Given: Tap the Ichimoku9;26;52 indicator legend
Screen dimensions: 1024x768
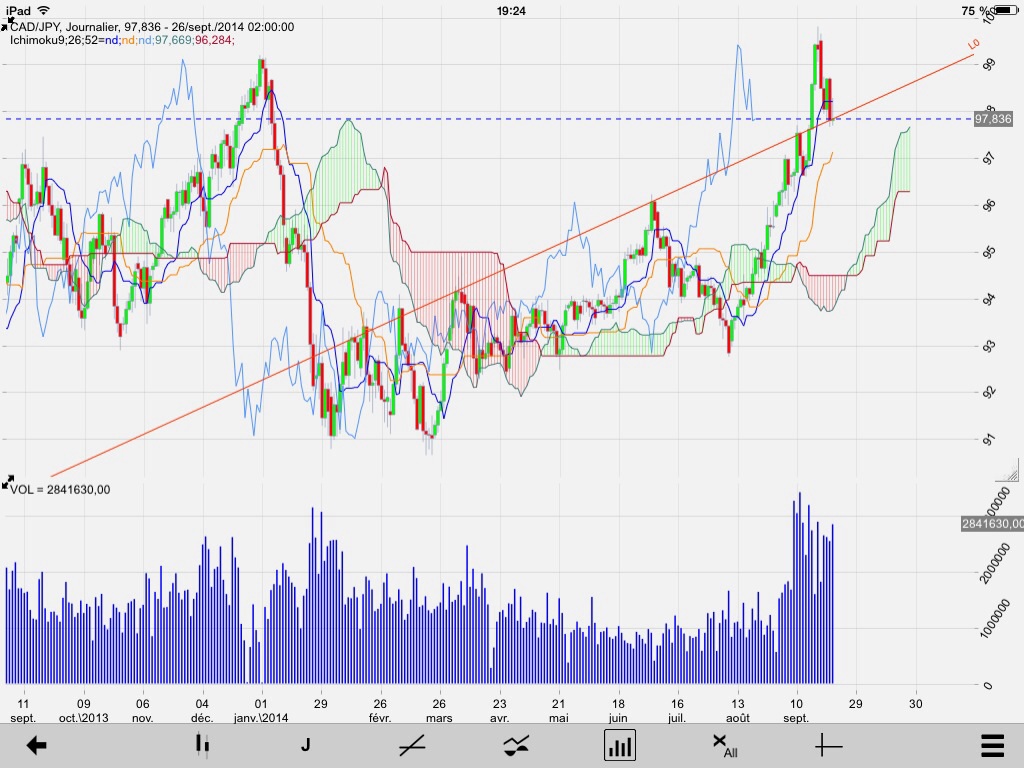Looking at the screenshot, I should pyautogui.click(x=122, y=40).
